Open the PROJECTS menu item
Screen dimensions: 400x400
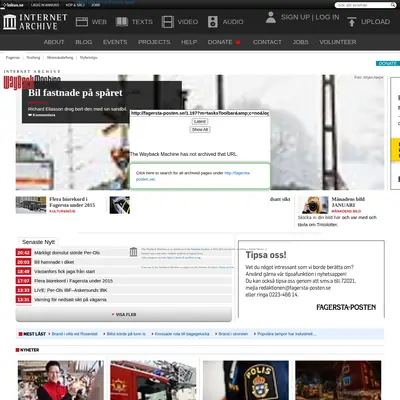[x=154, y=42]
